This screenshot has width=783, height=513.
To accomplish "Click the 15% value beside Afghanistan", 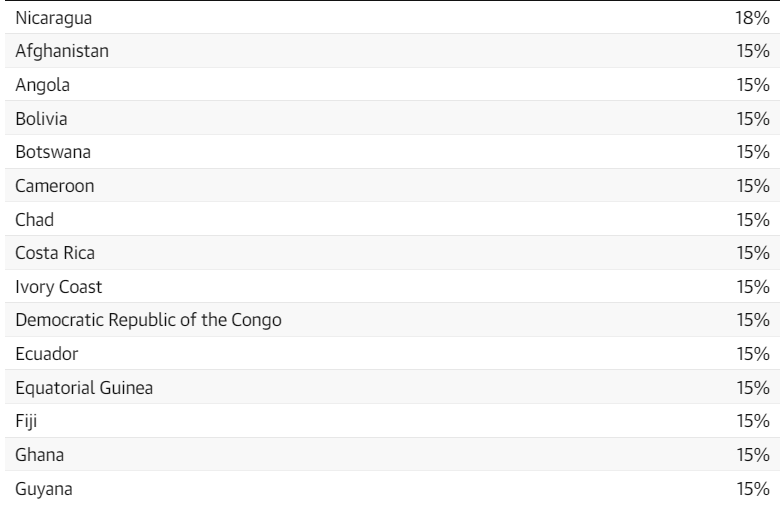I will coord(753,51).
